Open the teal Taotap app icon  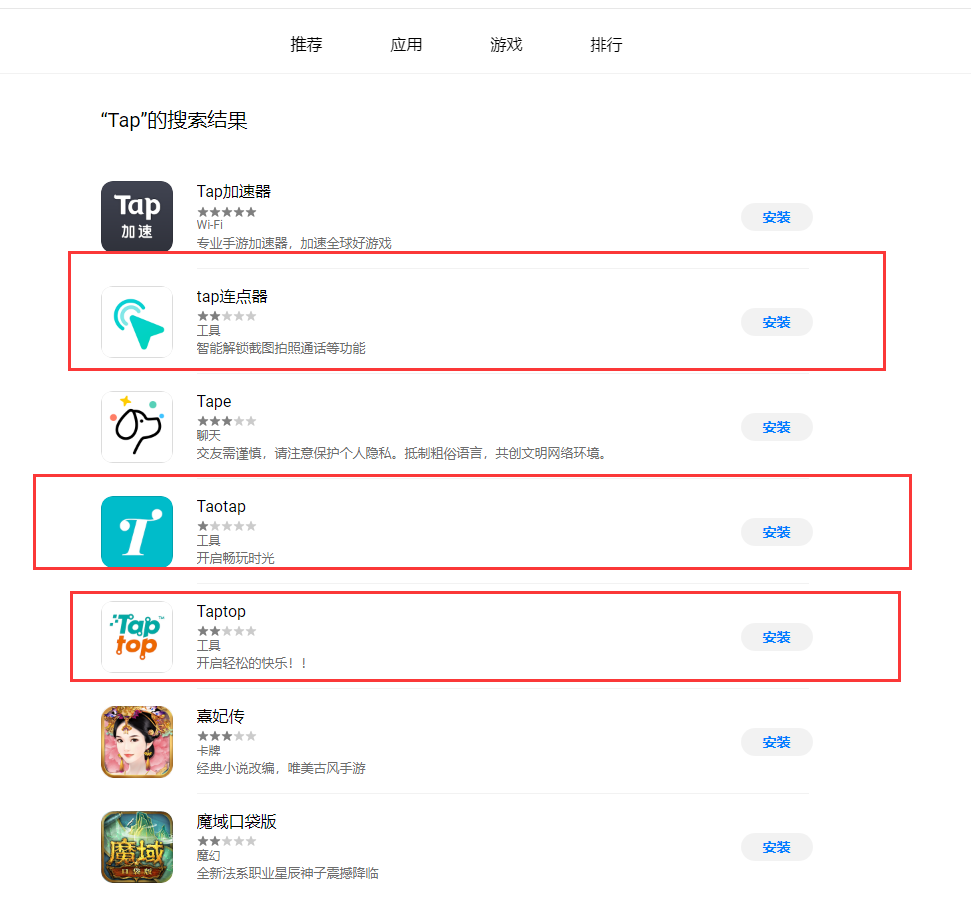point(137,531)
